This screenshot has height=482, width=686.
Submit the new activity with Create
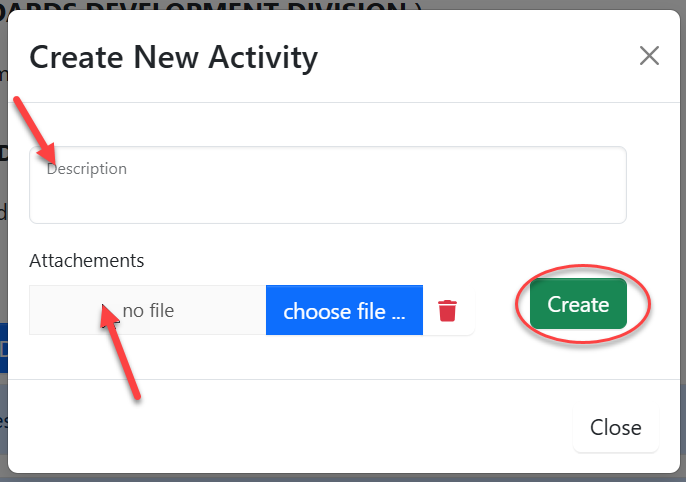(578, 304)
